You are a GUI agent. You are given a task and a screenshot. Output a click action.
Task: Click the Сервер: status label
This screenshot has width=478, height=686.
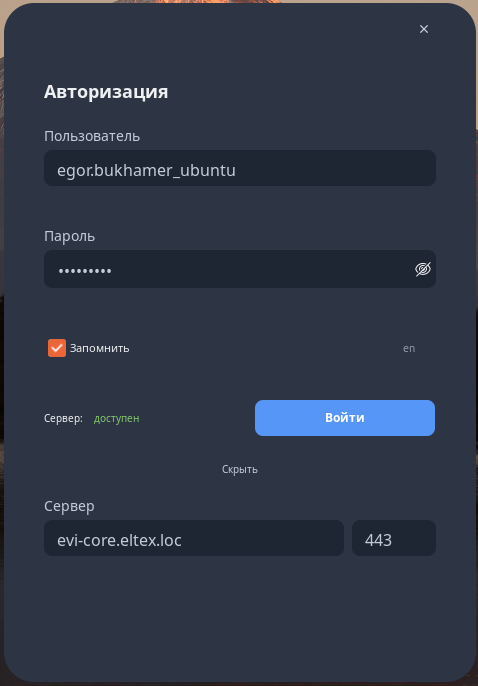pos(63,419)
